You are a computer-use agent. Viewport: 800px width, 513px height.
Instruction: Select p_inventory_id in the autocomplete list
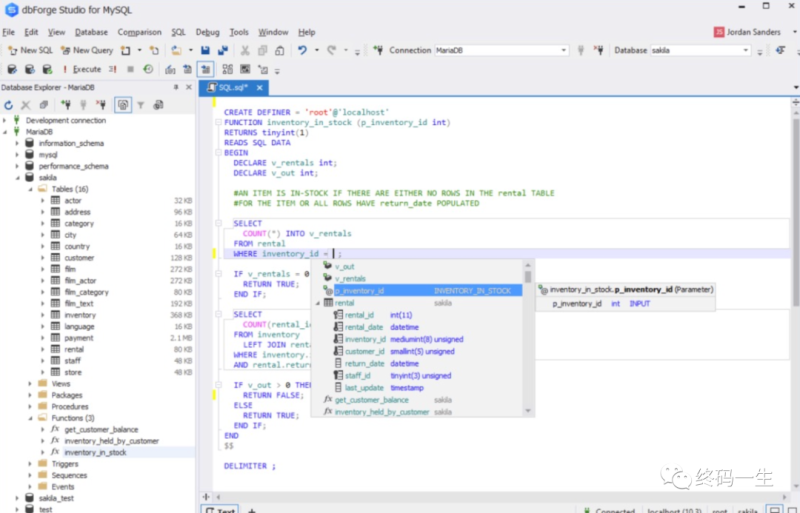point(360,291)
